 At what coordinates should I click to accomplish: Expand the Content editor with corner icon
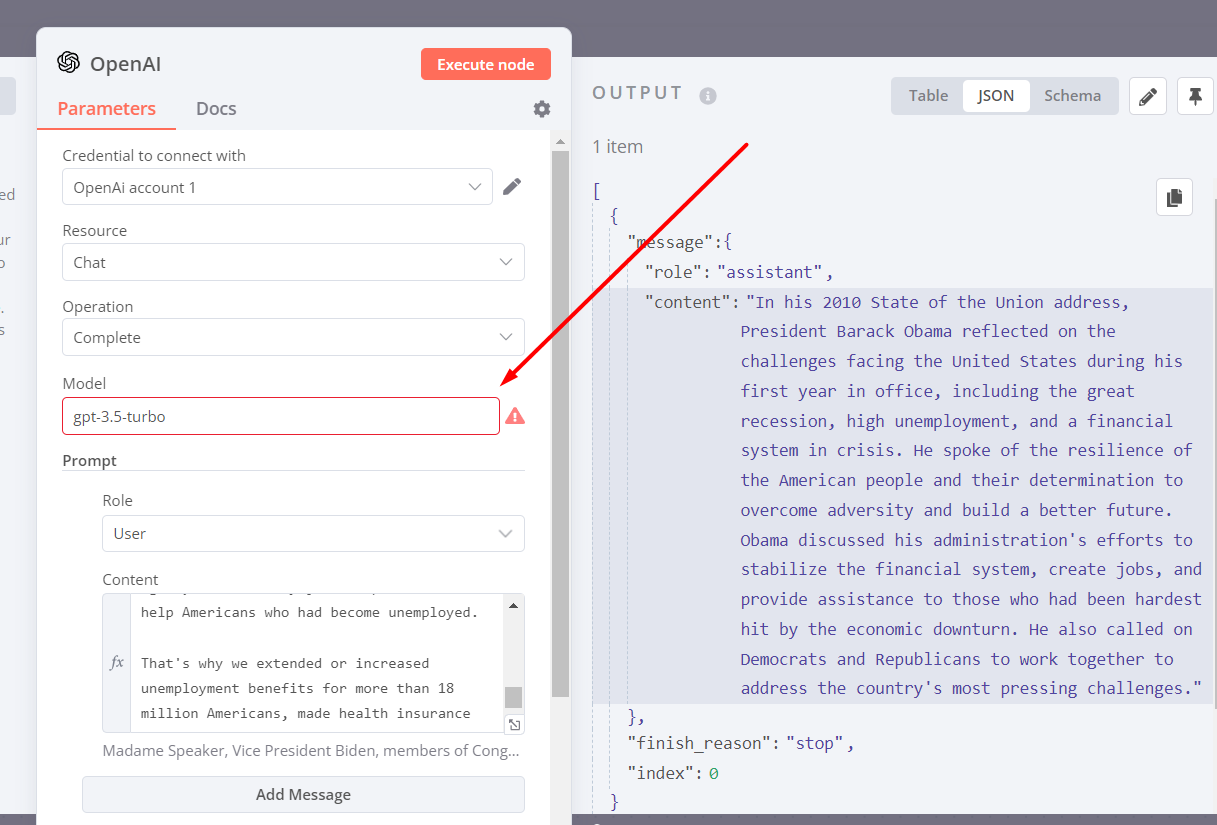(513, 724)
